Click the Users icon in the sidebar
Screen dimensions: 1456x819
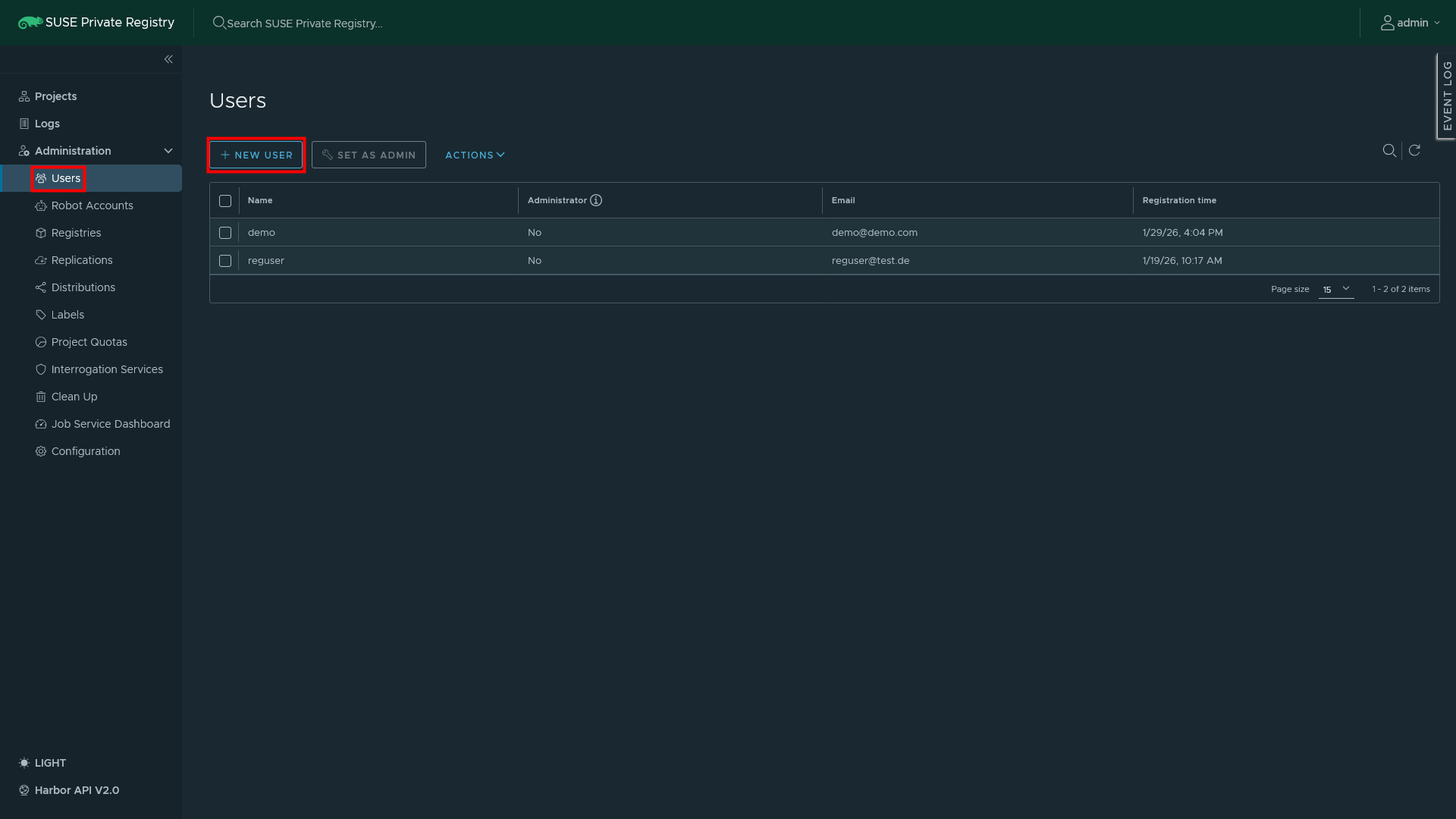pyautogui.click(x=41, y=178)
